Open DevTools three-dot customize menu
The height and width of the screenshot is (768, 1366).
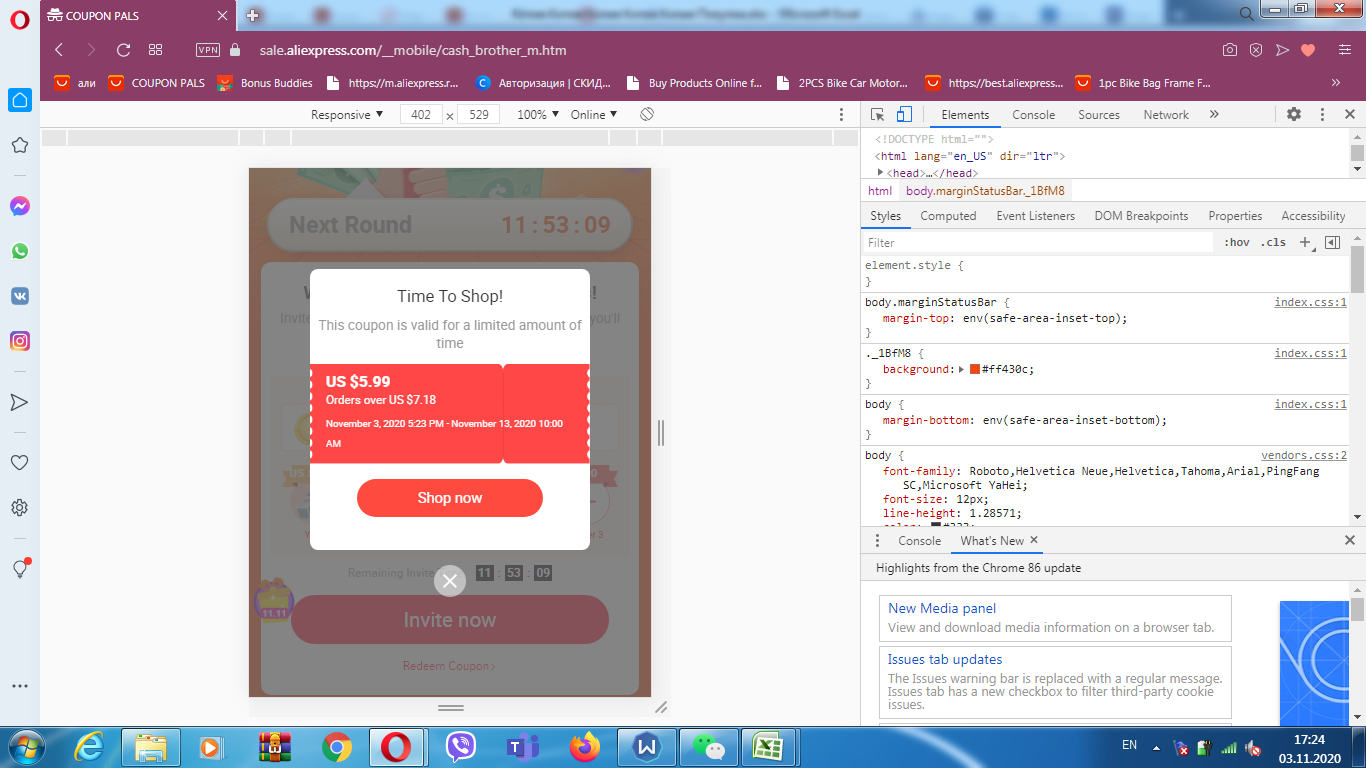click(x=1322, y=115)
